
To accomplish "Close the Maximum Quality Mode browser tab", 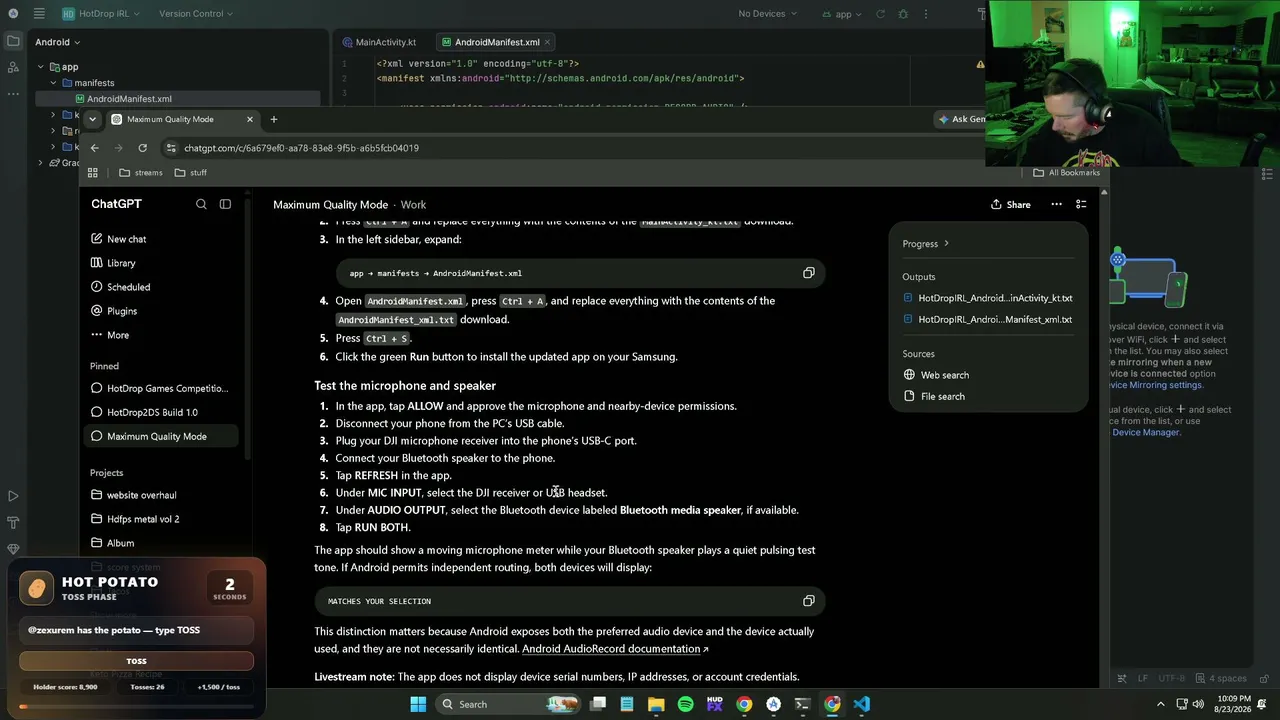I will [250, 119].
